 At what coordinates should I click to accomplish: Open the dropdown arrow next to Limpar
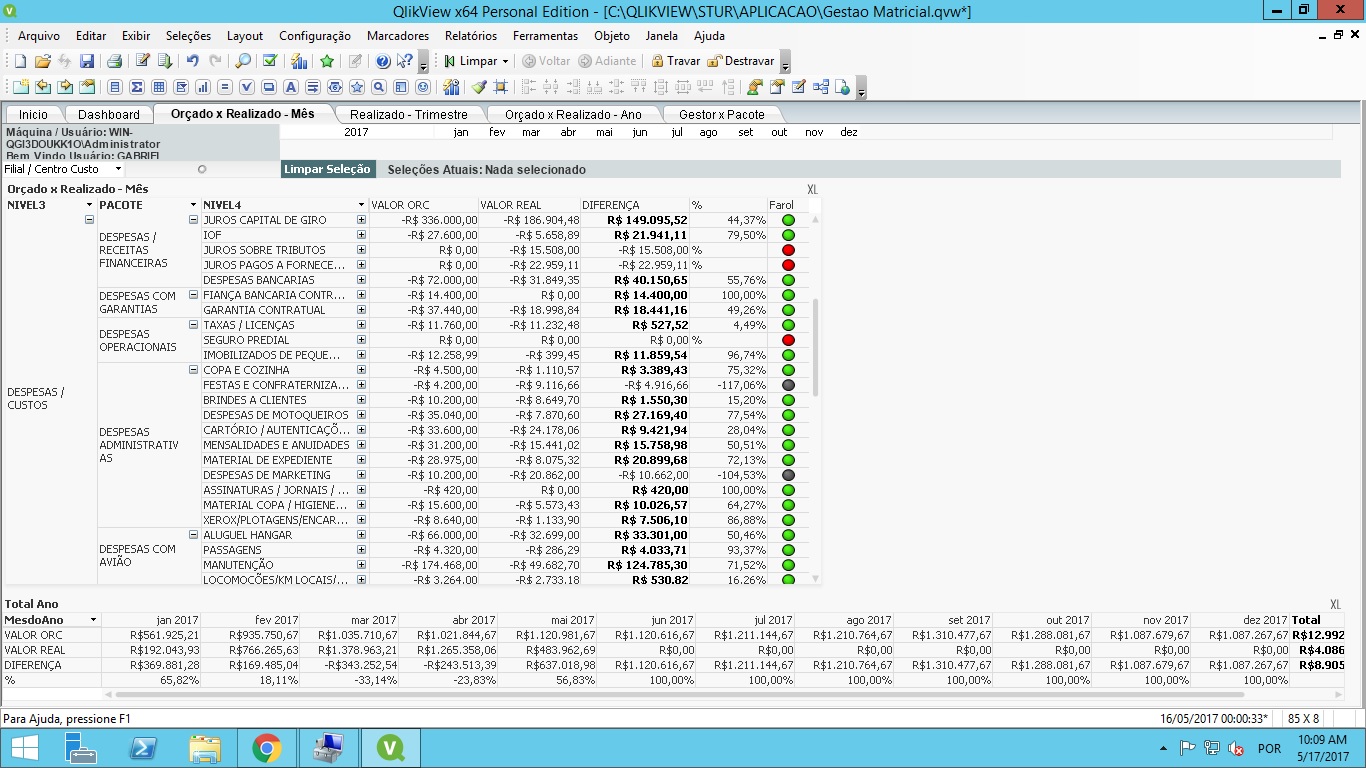point(505,61)
